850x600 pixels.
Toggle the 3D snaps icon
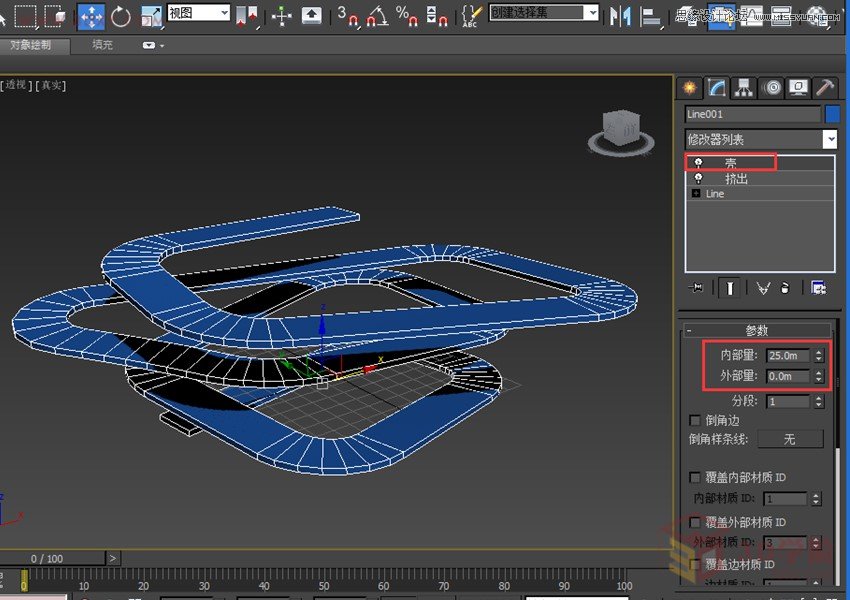click(347, 16)
